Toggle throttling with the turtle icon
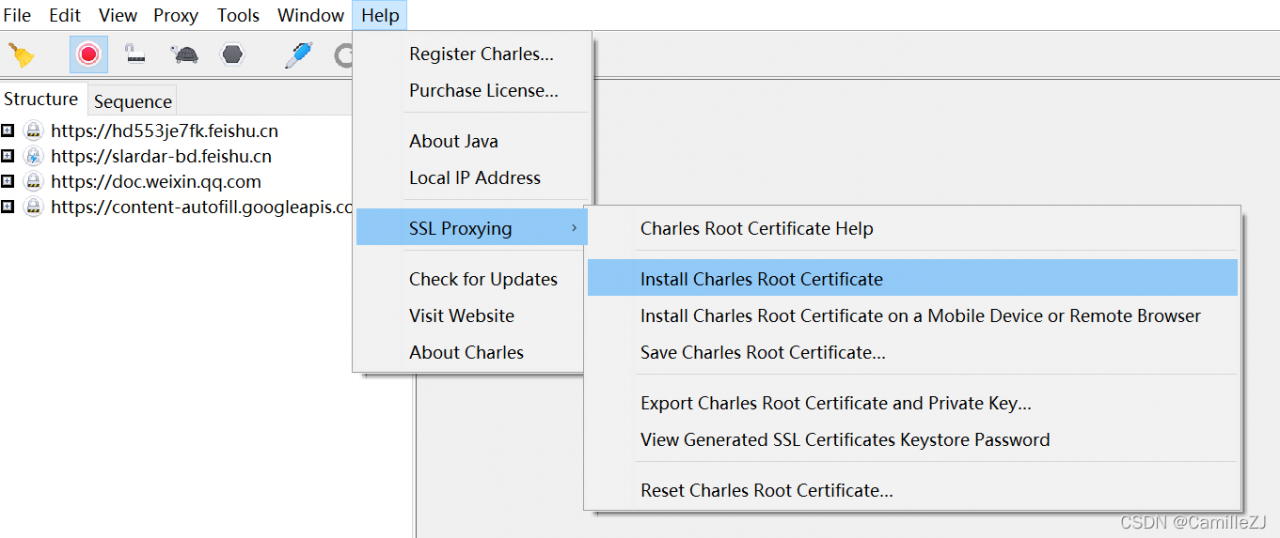 [184, 54]
